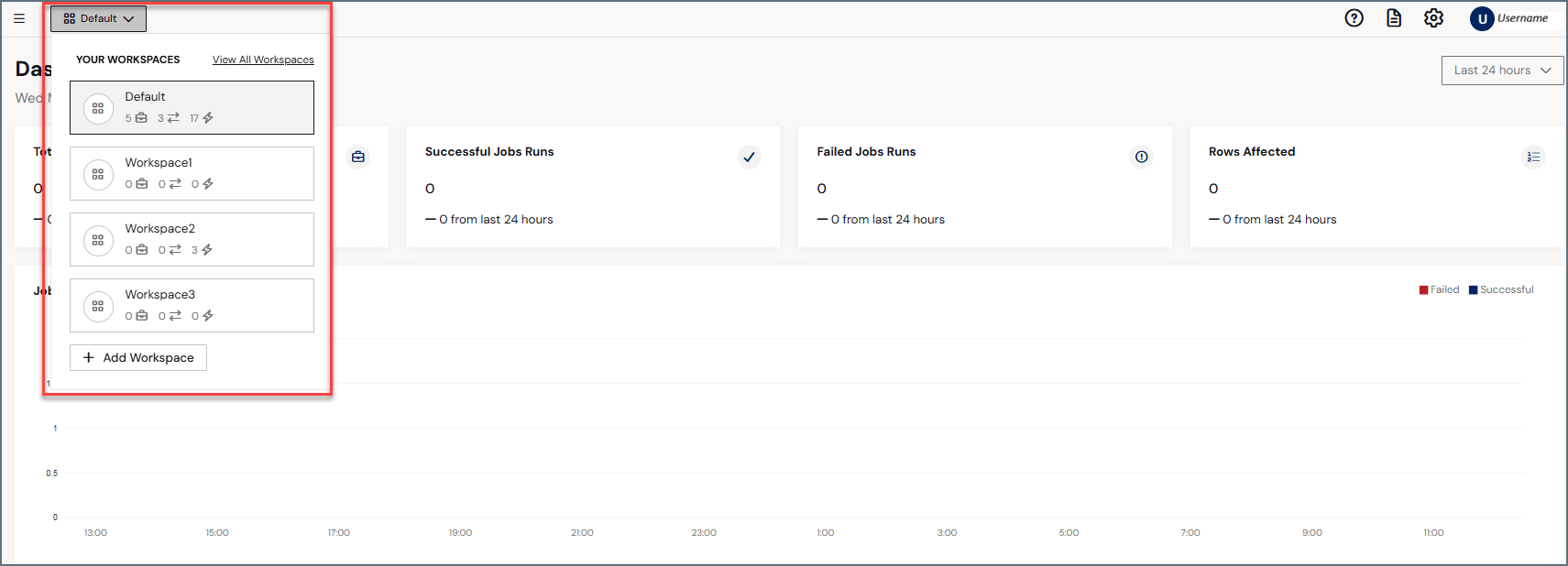1568x566 pixels.
Task: Click the Successful Jobs Runs checkmark icon
Action: click(749, 157)
